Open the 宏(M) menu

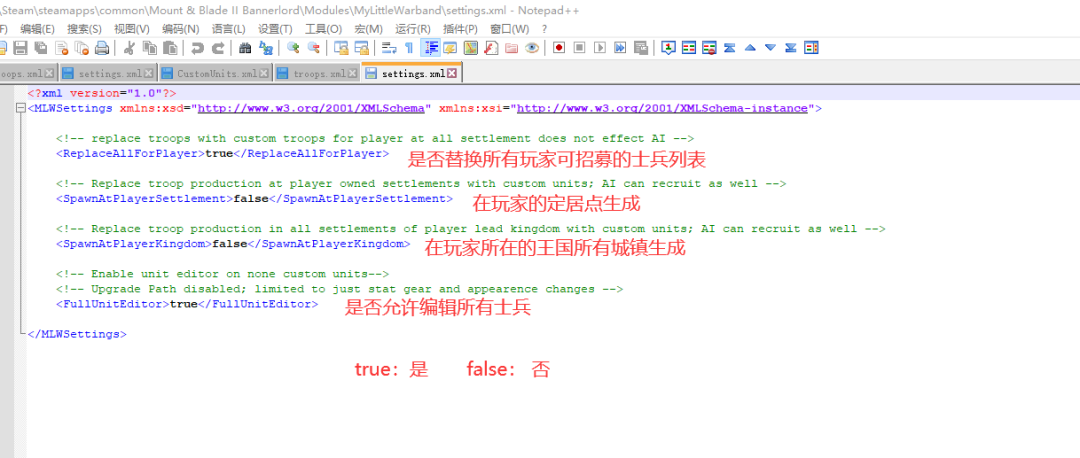[368, 29]
